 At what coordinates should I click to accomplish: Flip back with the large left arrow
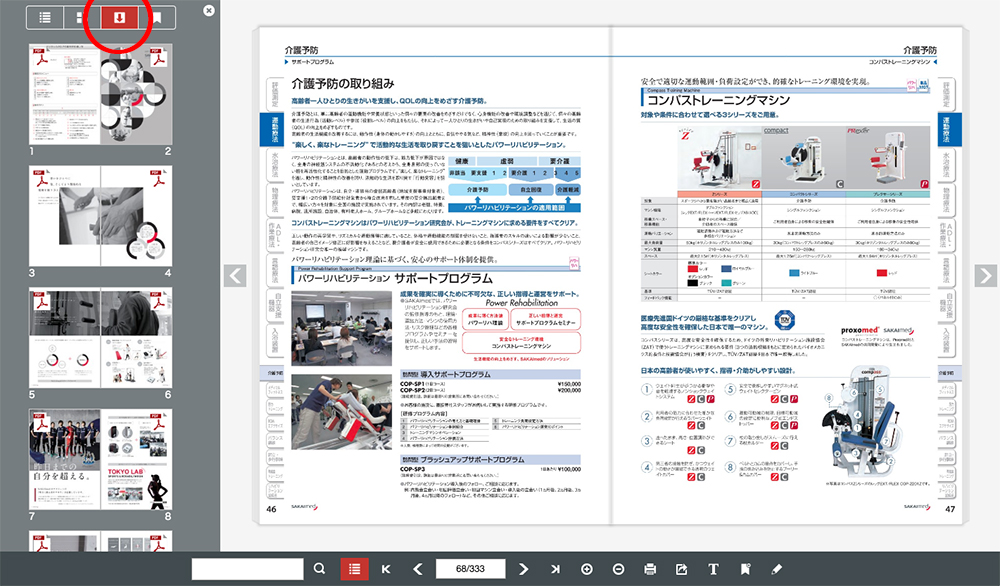point(235,275)
